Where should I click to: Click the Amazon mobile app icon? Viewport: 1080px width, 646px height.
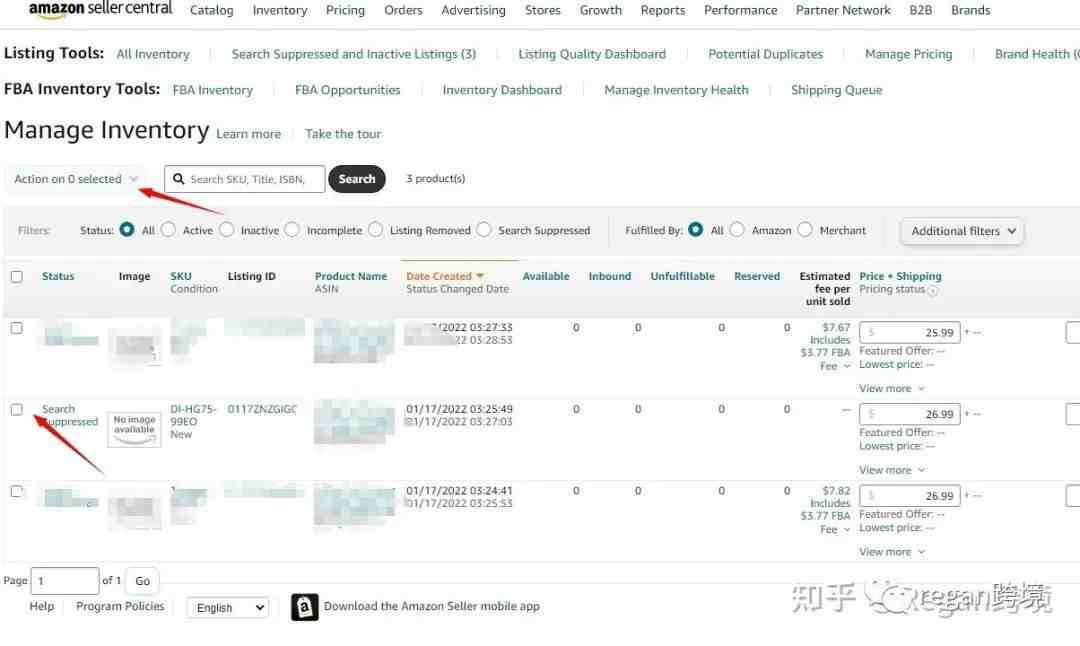[x=304, y=607]
